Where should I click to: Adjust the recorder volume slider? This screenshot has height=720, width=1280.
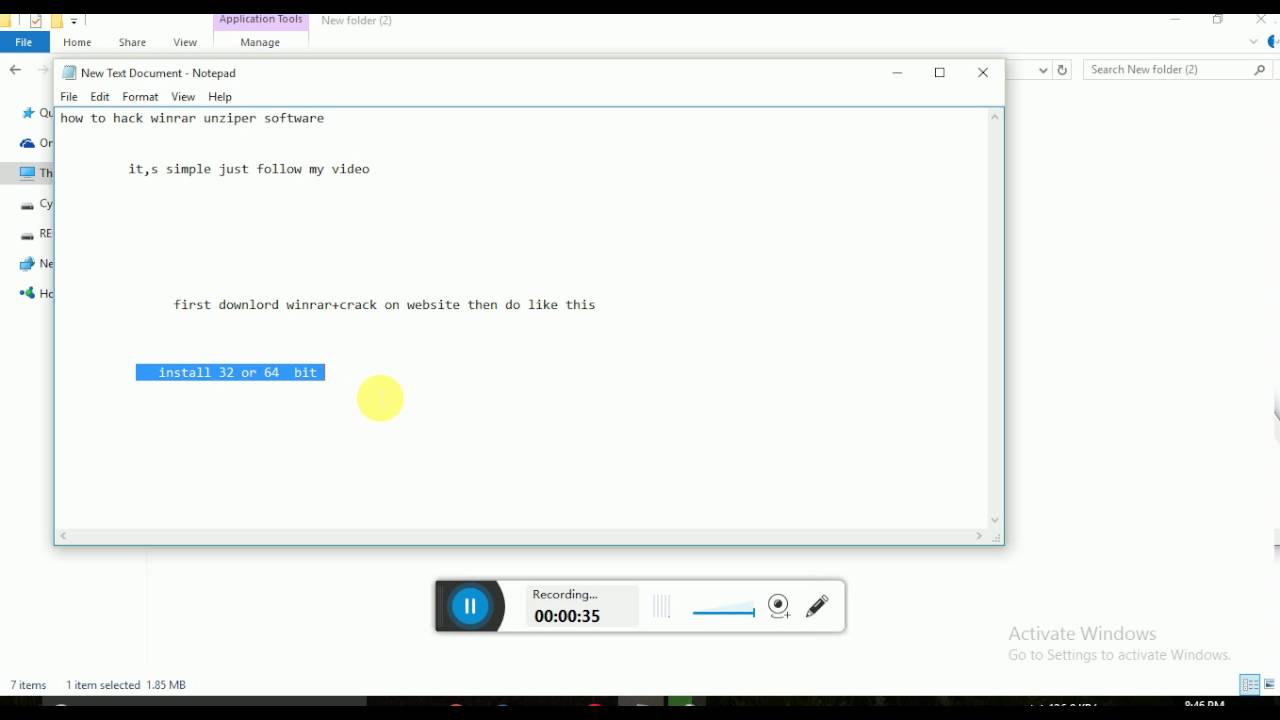[x=723, y=612]
